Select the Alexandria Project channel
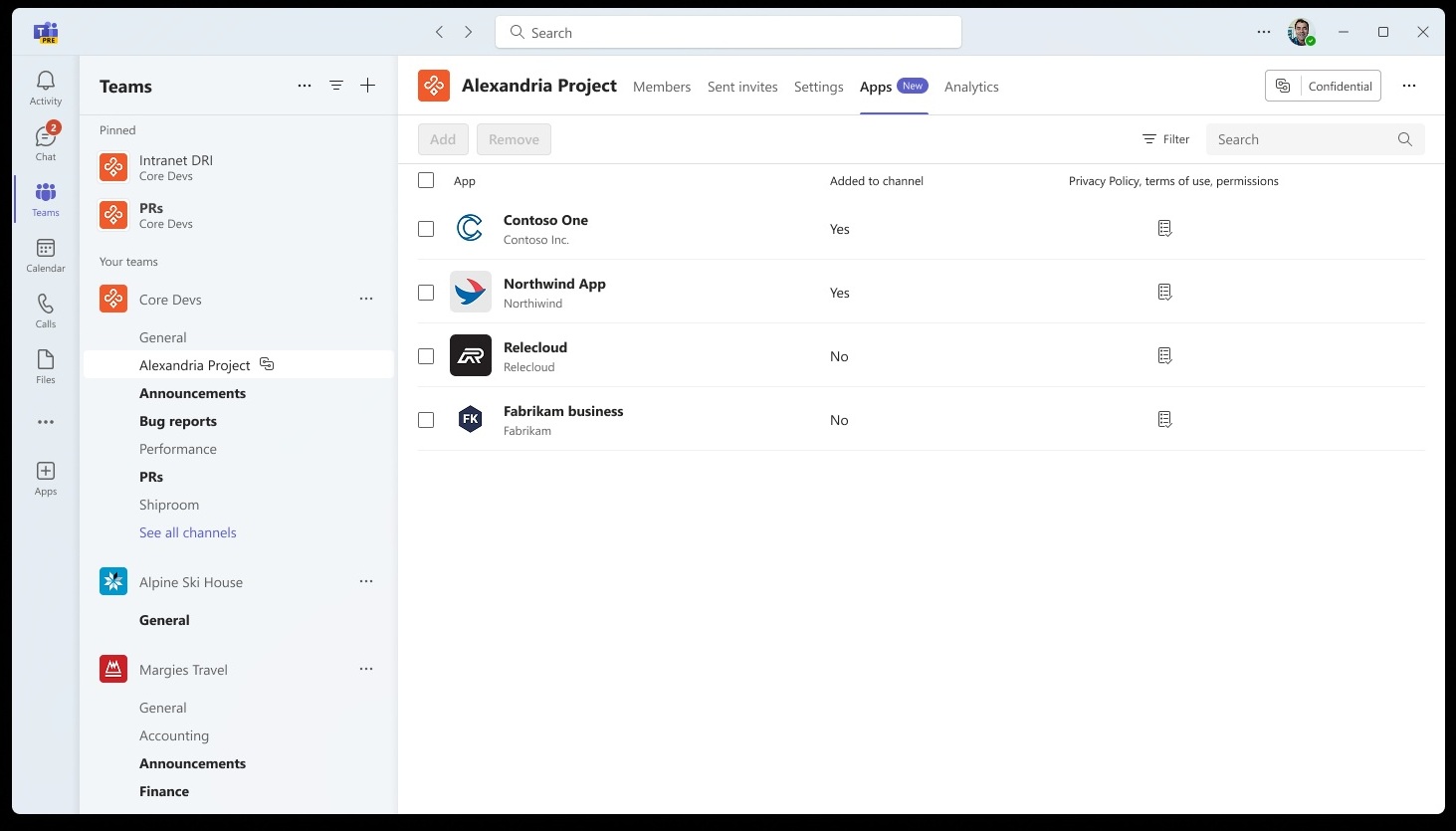The image size is (1456, 831). [239, 365]
